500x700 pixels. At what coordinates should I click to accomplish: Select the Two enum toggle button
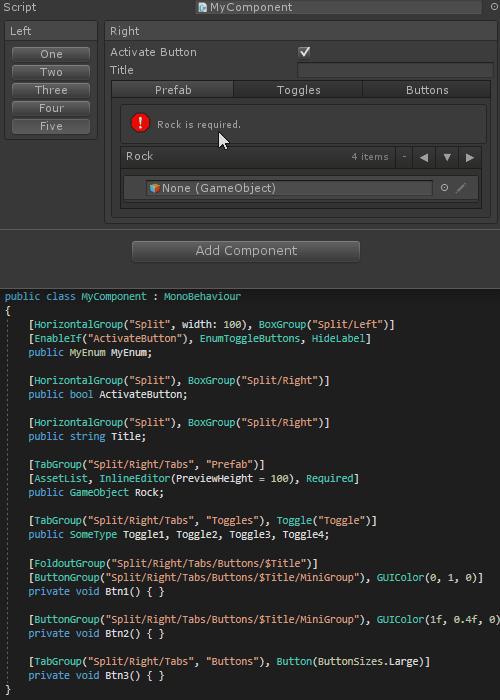[51, 72]
